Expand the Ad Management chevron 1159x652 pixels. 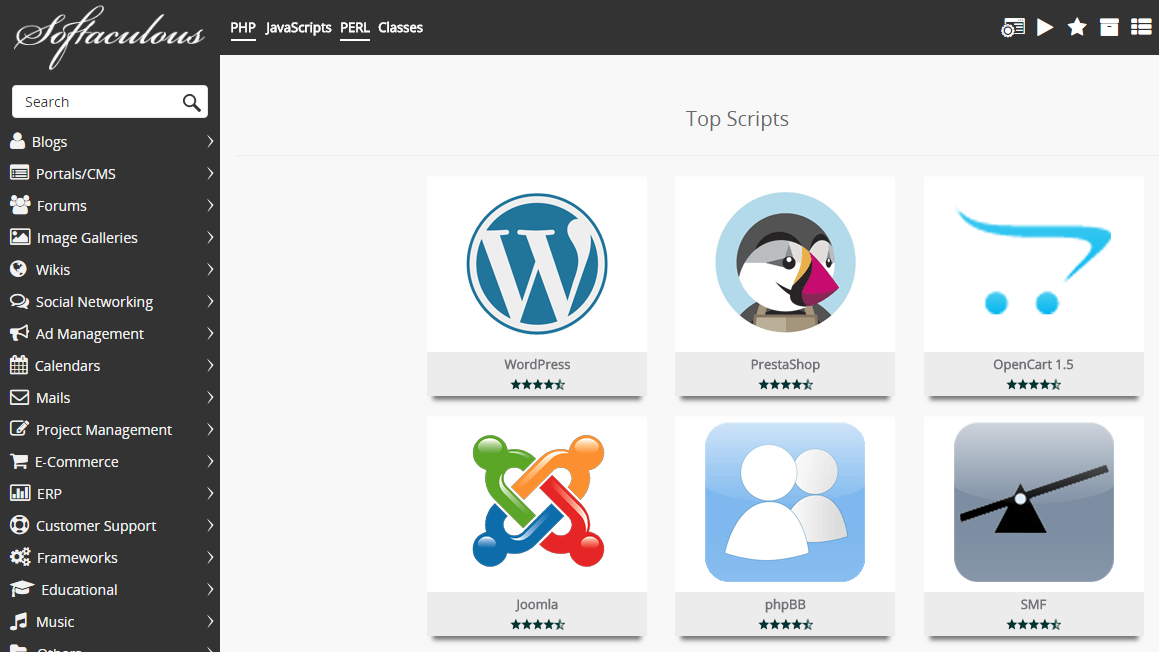(210, 333)
